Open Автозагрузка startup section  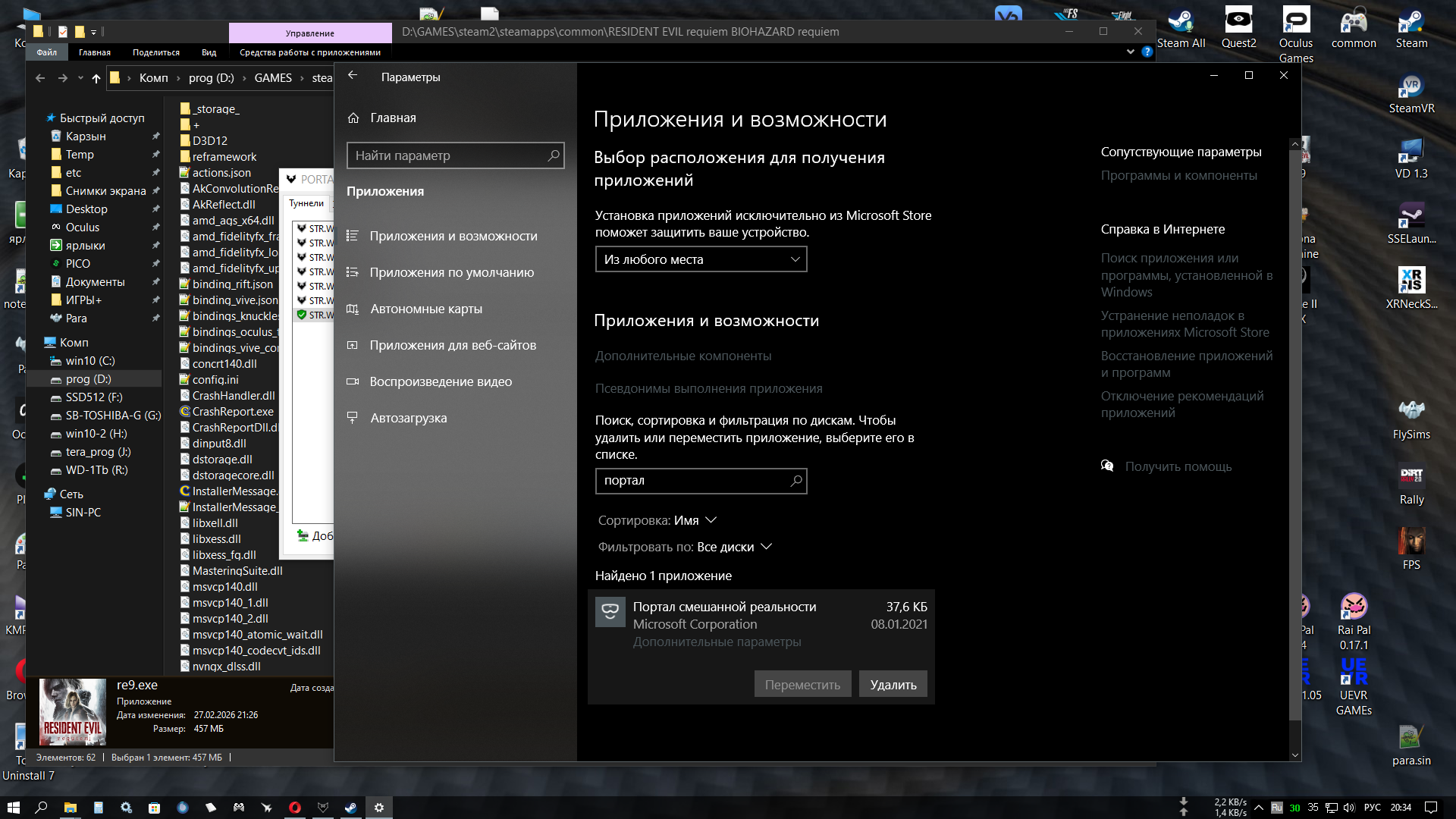(408, 419)
